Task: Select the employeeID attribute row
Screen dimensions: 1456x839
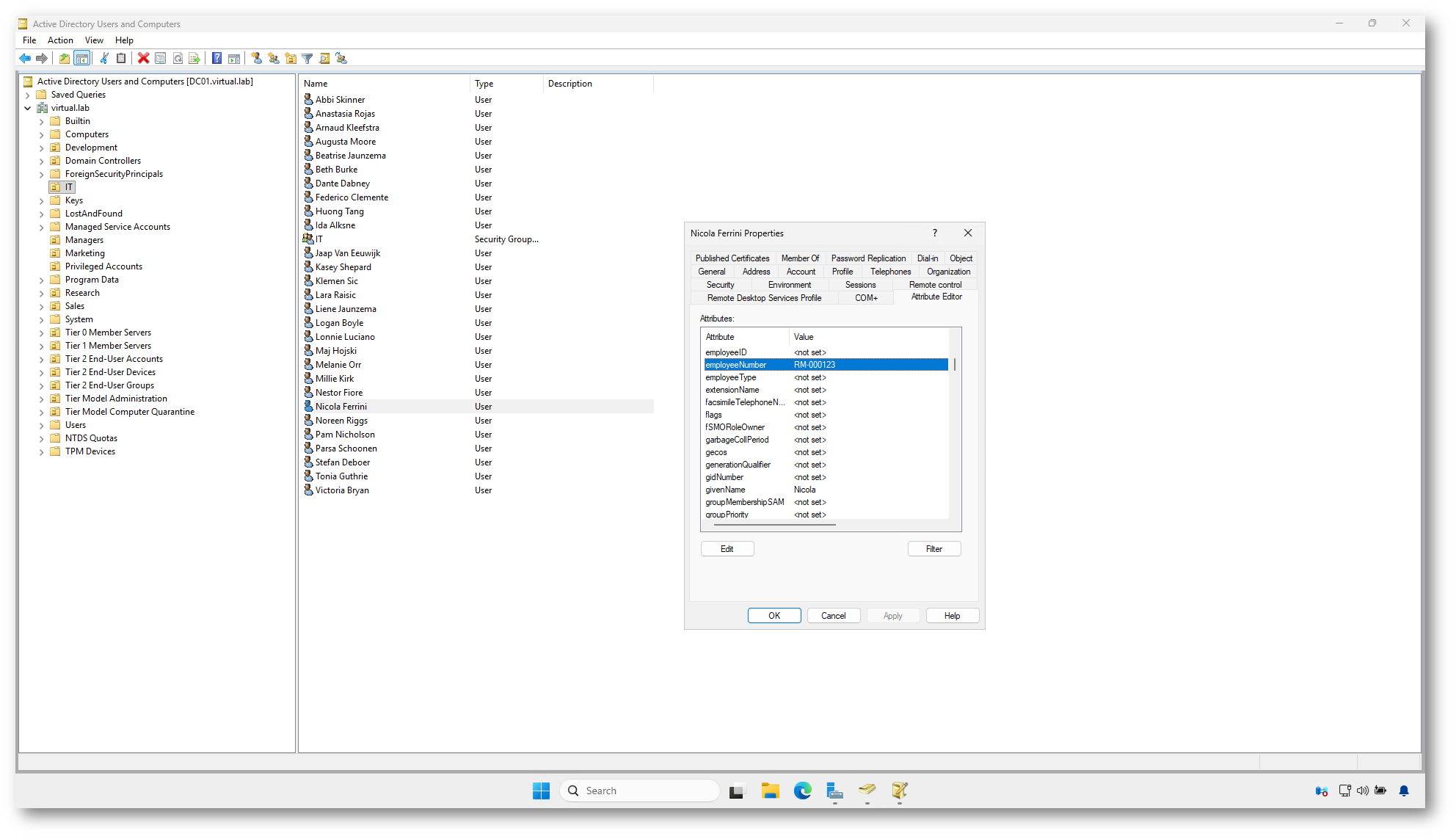Action: coord(826,352)
